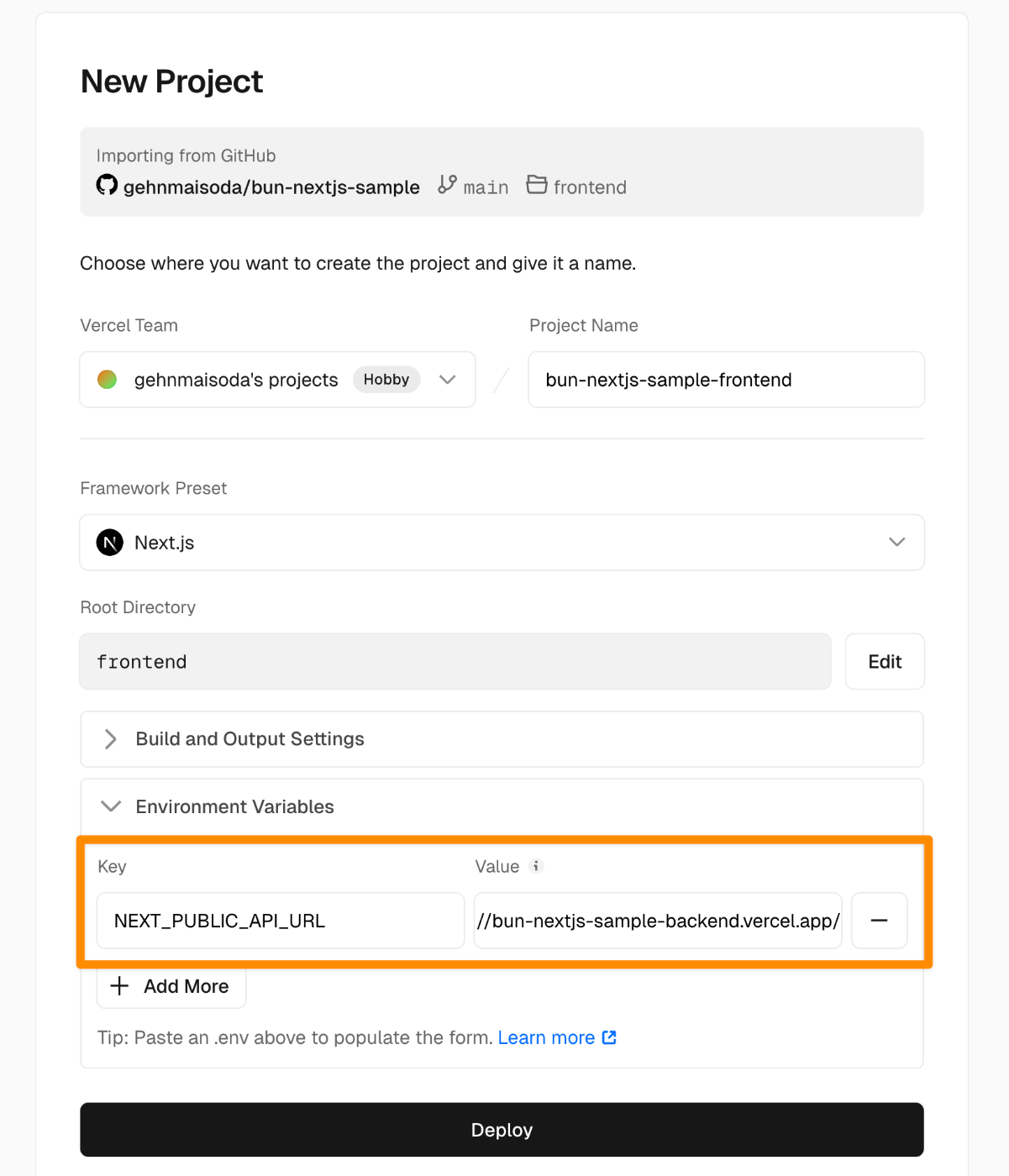Click the Hobby plan badge

click(x=386, y=380)
